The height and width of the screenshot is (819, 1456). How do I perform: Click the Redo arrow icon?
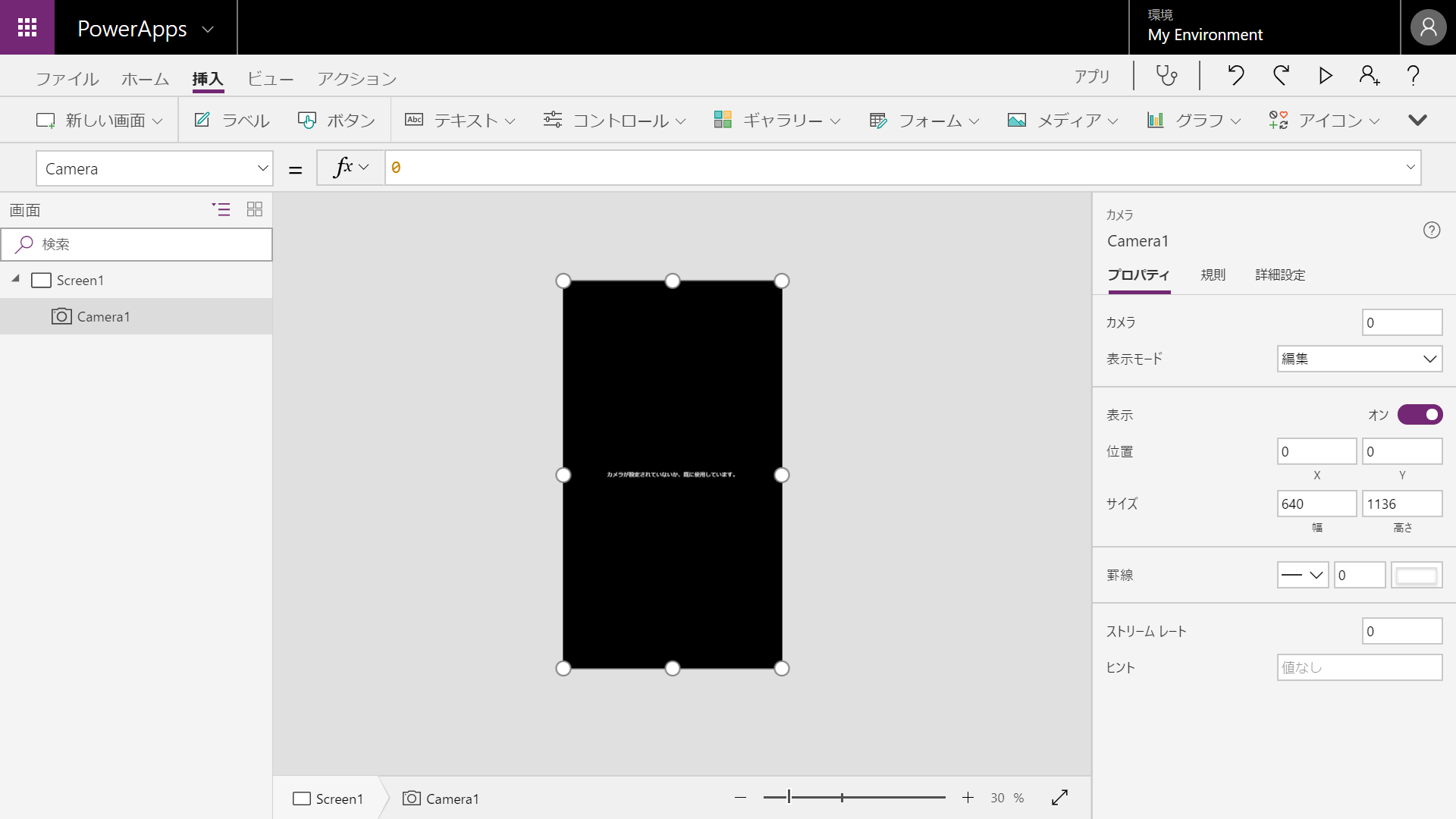click(1282, 76)
